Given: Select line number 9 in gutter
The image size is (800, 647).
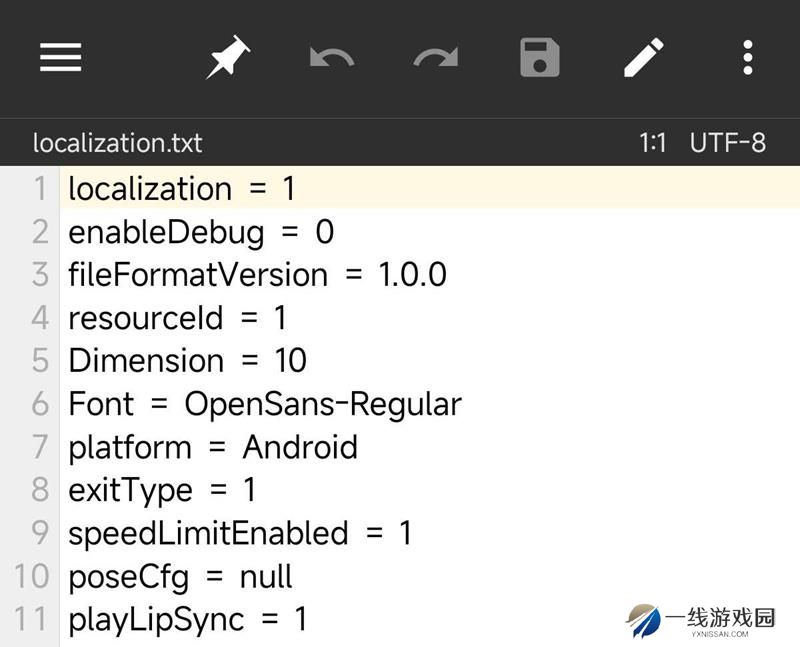Looking at the screenshot, I should click(x=40, y=533).
